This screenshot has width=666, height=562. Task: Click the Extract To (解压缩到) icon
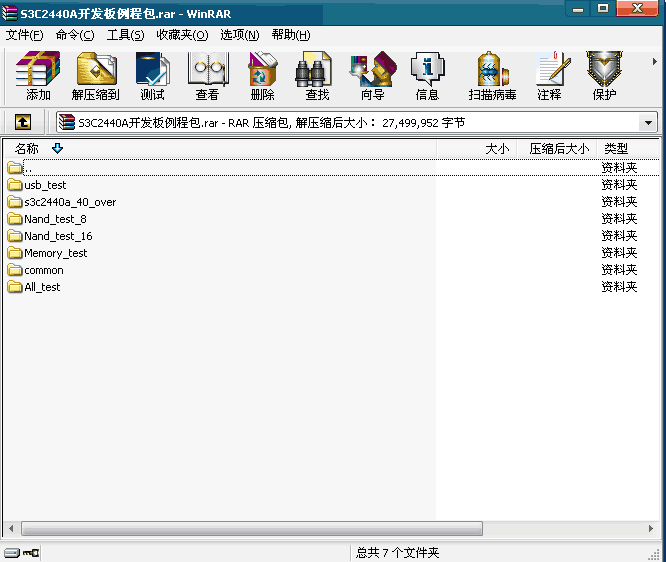[x=96, y=76]
